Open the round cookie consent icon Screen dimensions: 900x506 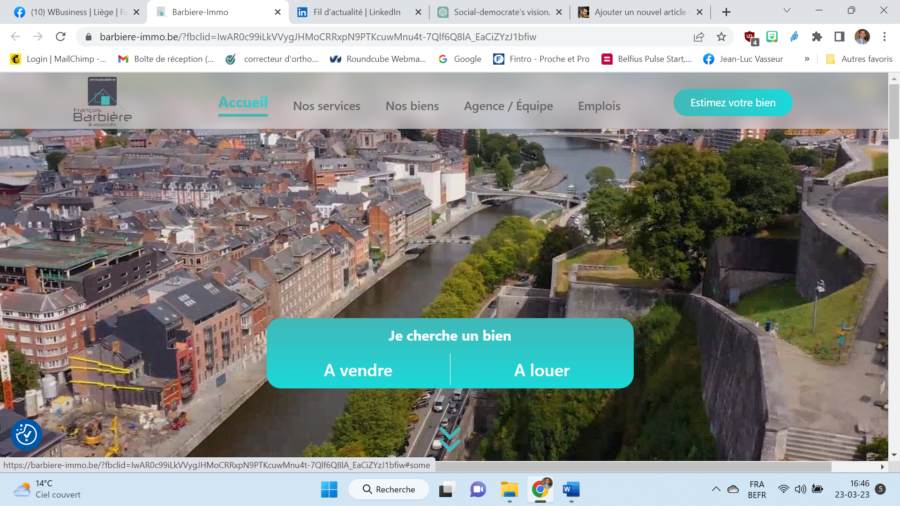click(26, 434)
